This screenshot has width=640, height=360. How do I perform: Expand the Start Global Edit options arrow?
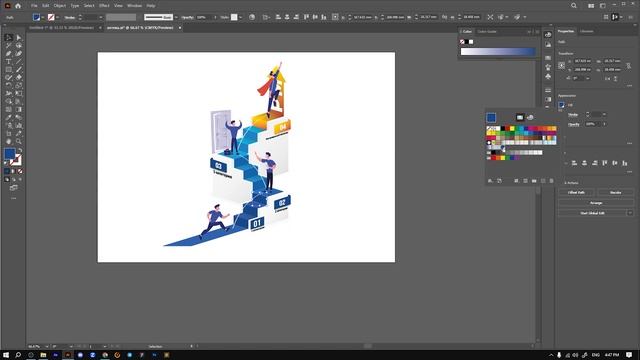630,213
